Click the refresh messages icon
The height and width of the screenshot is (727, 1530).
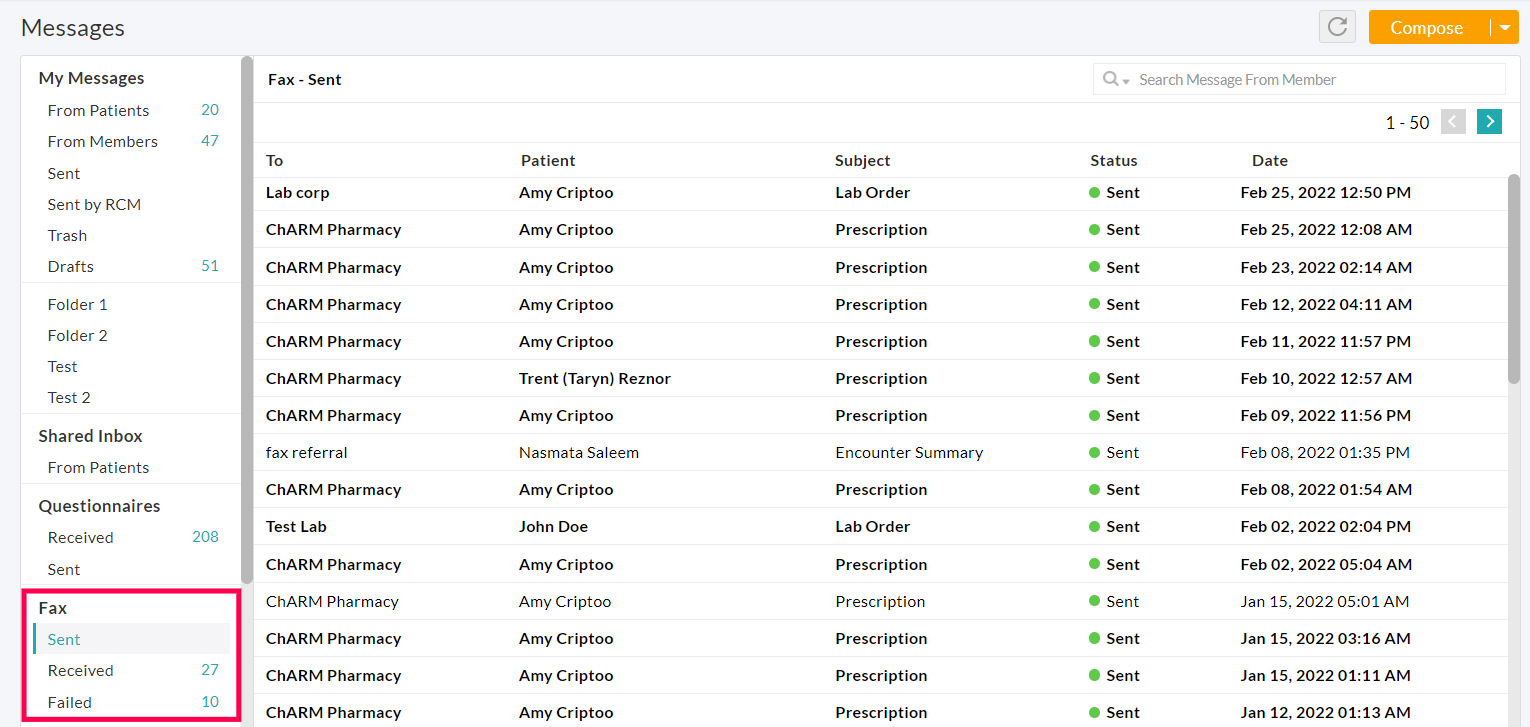[1337, 27]
